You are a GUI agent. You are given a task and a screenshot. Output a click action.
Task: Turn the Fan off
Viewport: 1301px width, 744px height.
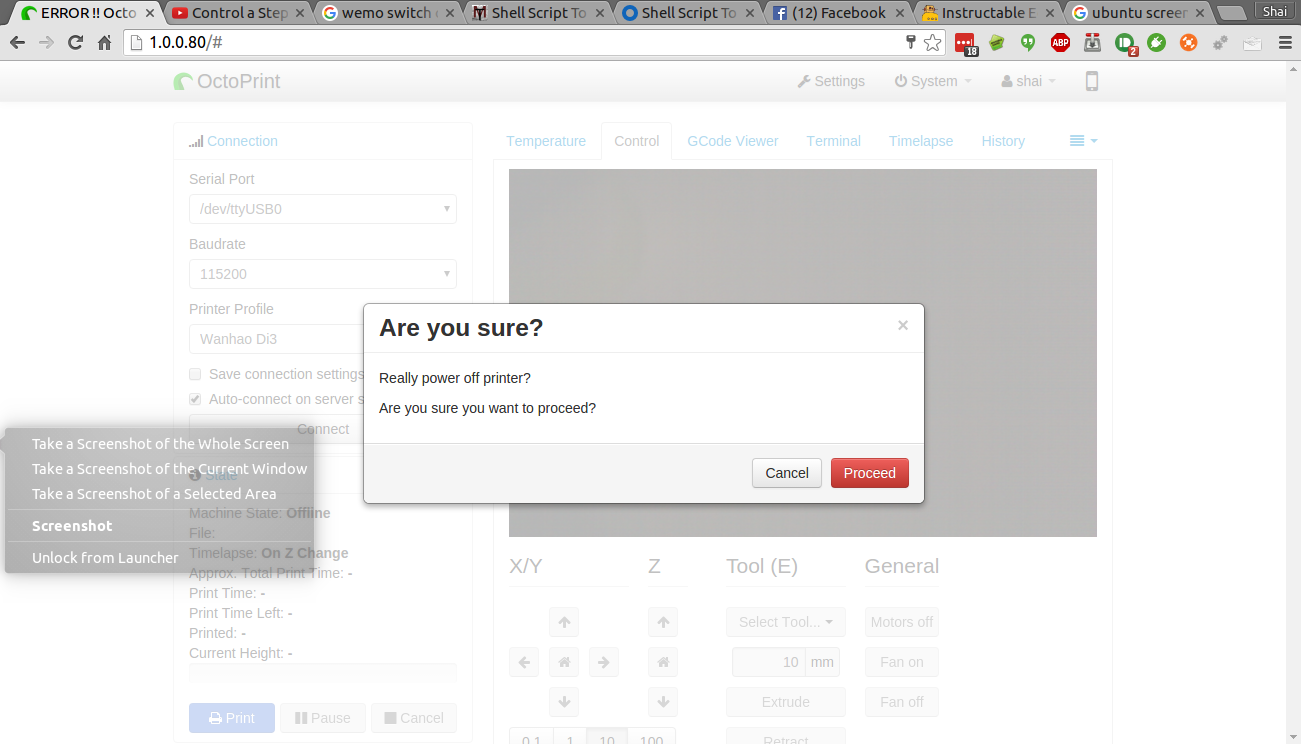coord(901,702)
